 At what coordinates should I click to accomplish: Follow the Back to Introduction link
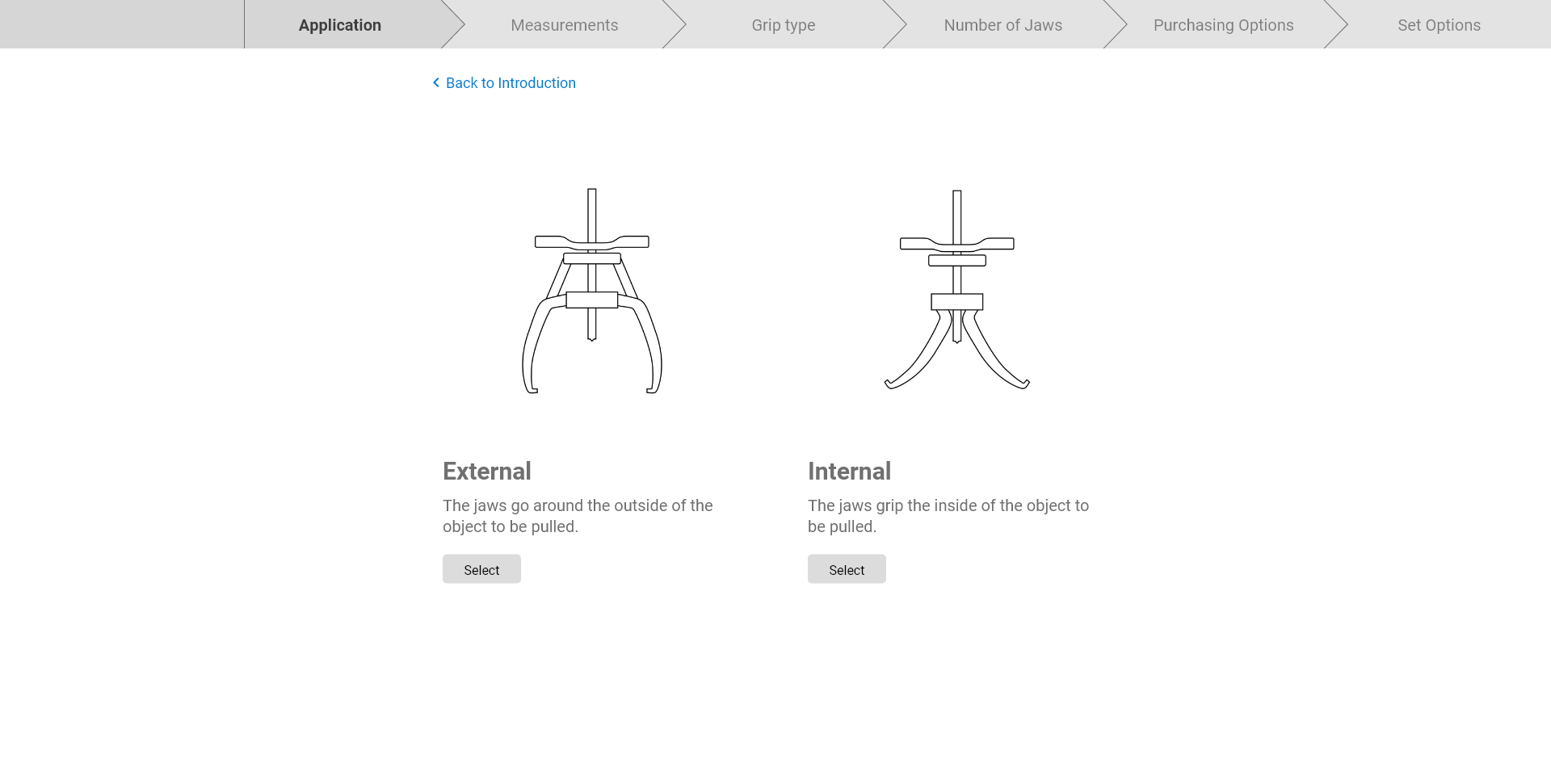coord(511,83)
